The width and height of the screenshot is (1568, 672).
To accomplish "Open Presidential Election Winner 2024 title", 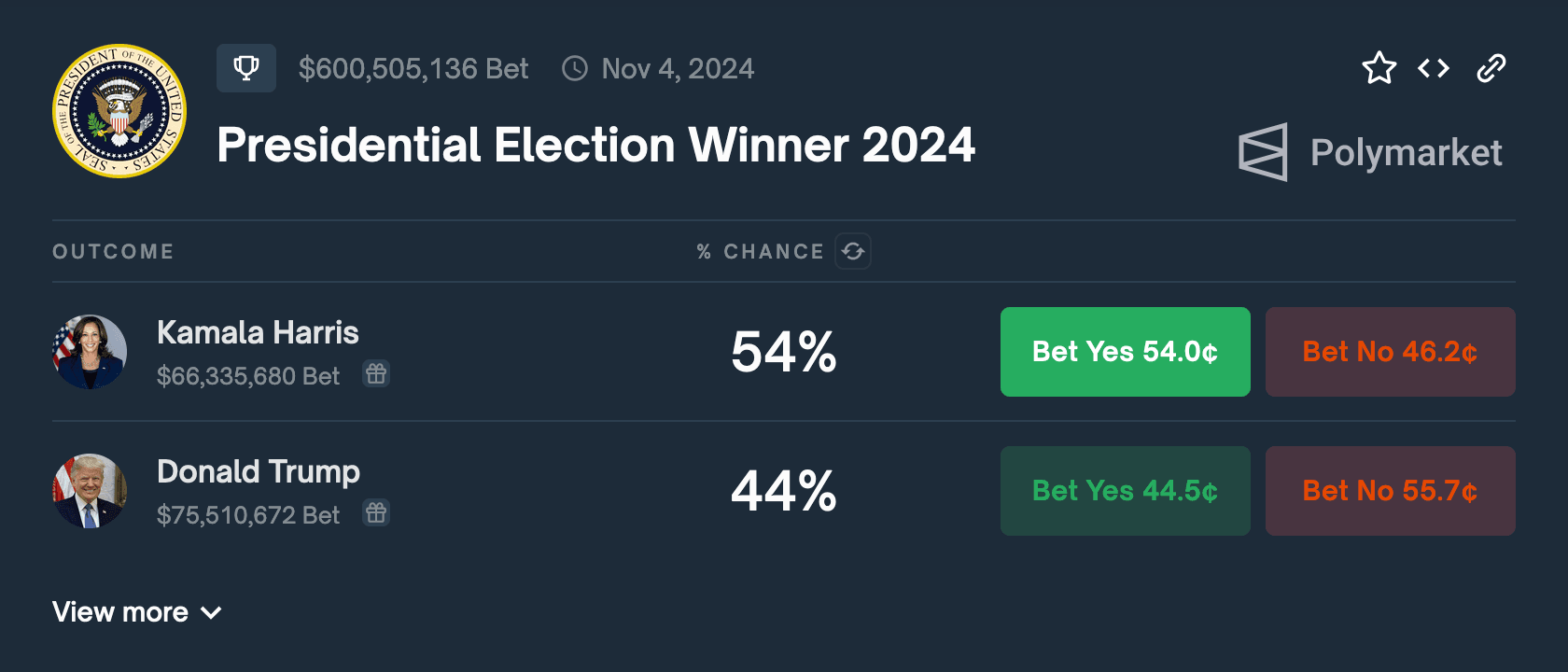I will (x=595, y=146).
